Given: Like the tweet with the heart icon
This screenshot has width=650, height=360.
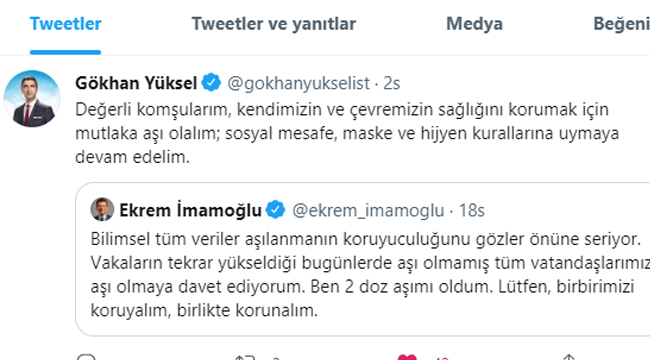Looking at the screenshot, I should (x=407, y=357).
